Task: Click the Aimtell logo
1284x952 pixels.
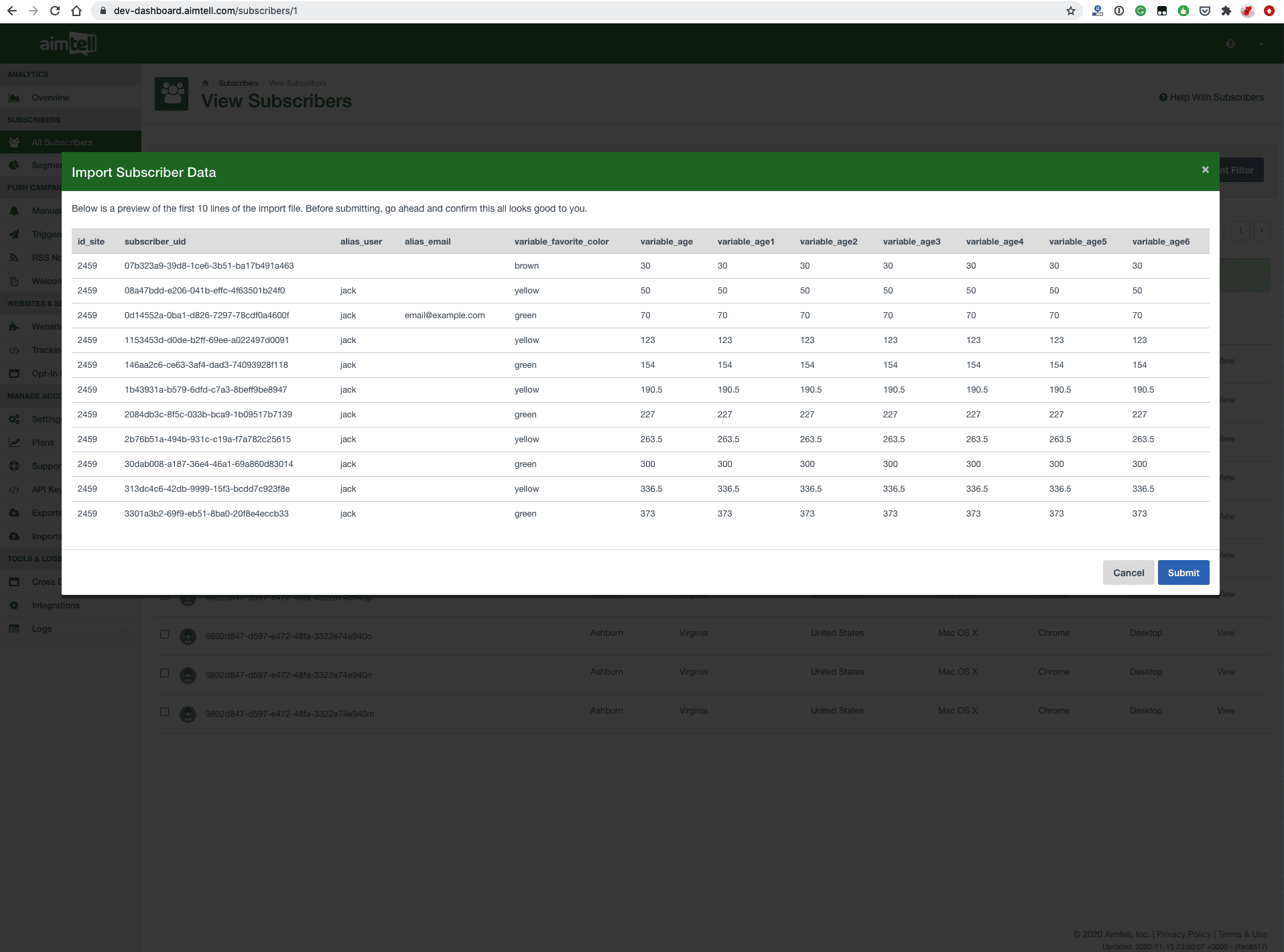Action: pyautogui.click(x=68, y=44)
